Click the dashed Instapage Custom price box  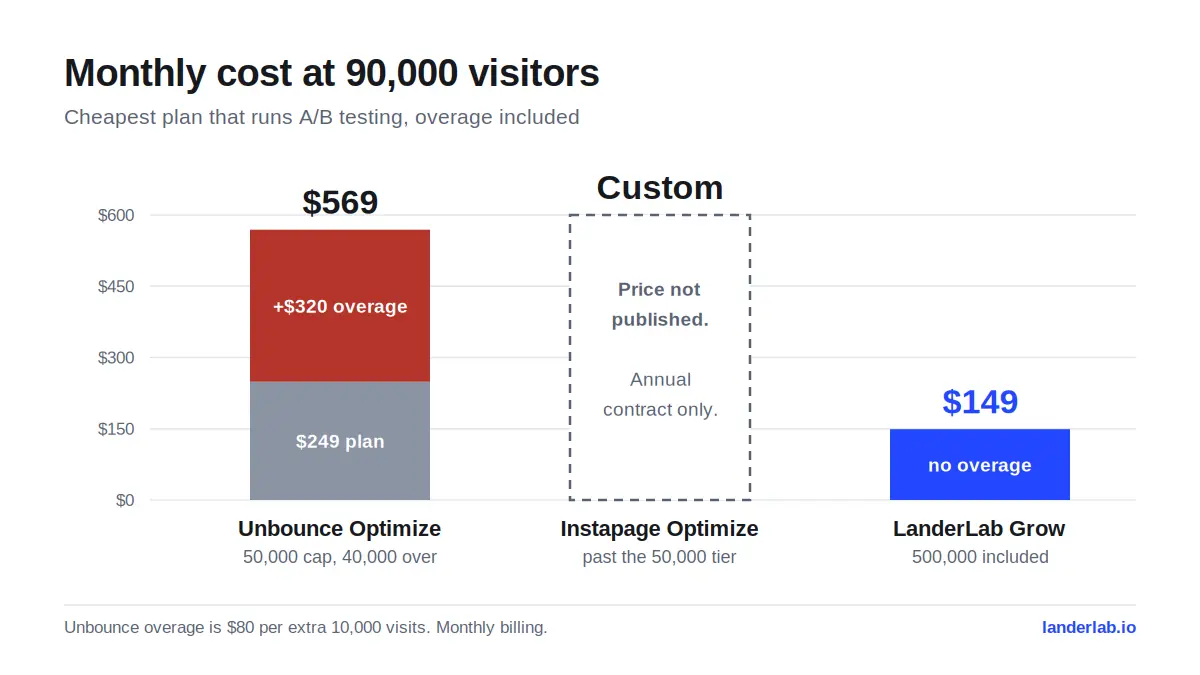660,357
